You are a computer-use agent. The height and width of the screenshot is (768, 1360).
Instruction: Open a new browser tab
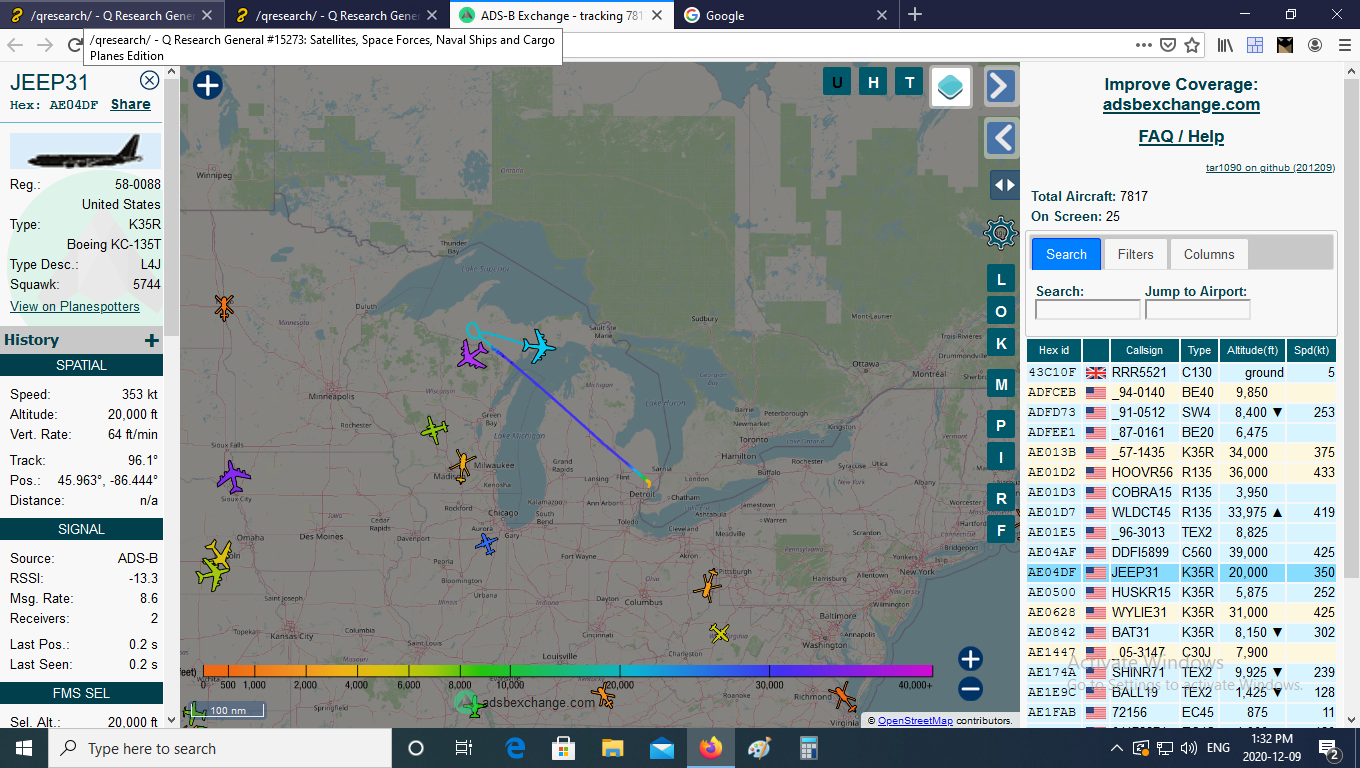pyautogui.click(x=915, y=15)
